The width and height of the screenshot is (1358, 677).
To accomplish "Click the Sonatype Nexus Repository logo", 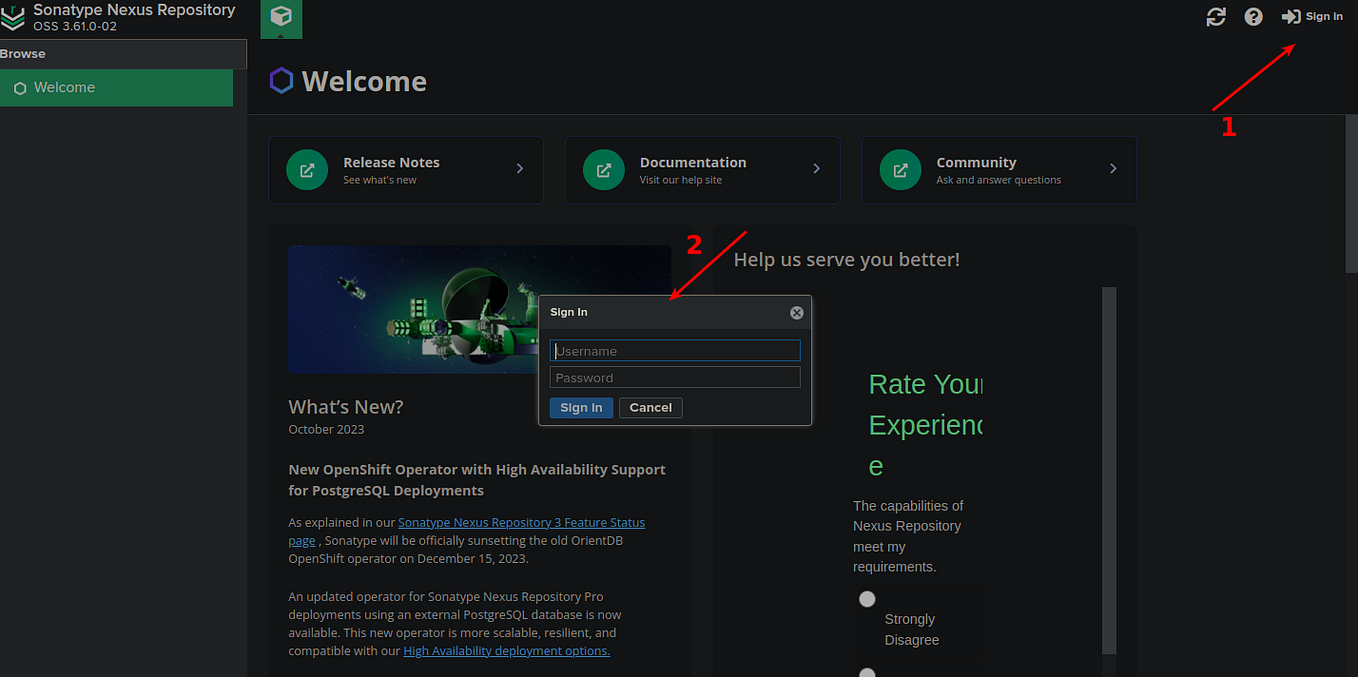I will click(x=13, y=17).
